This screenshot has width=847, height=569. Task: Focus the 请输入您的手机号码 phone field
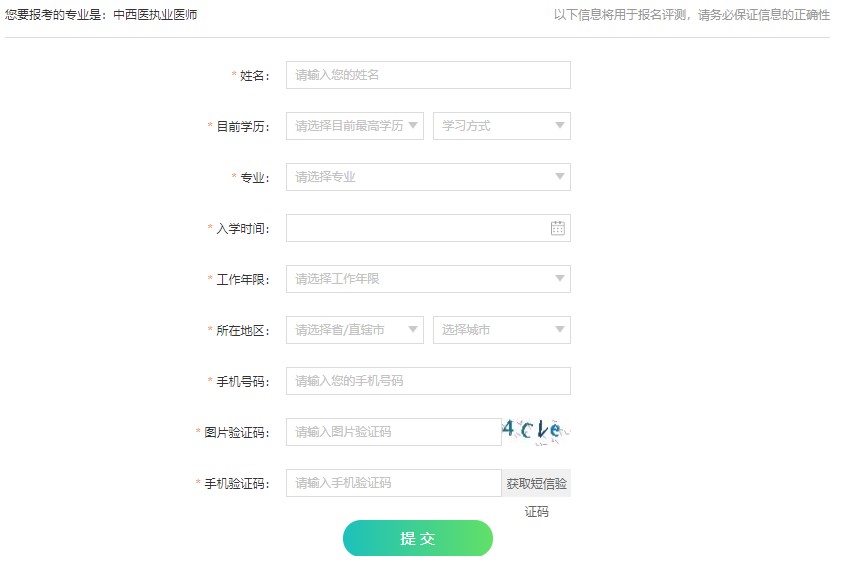point(428,381)
